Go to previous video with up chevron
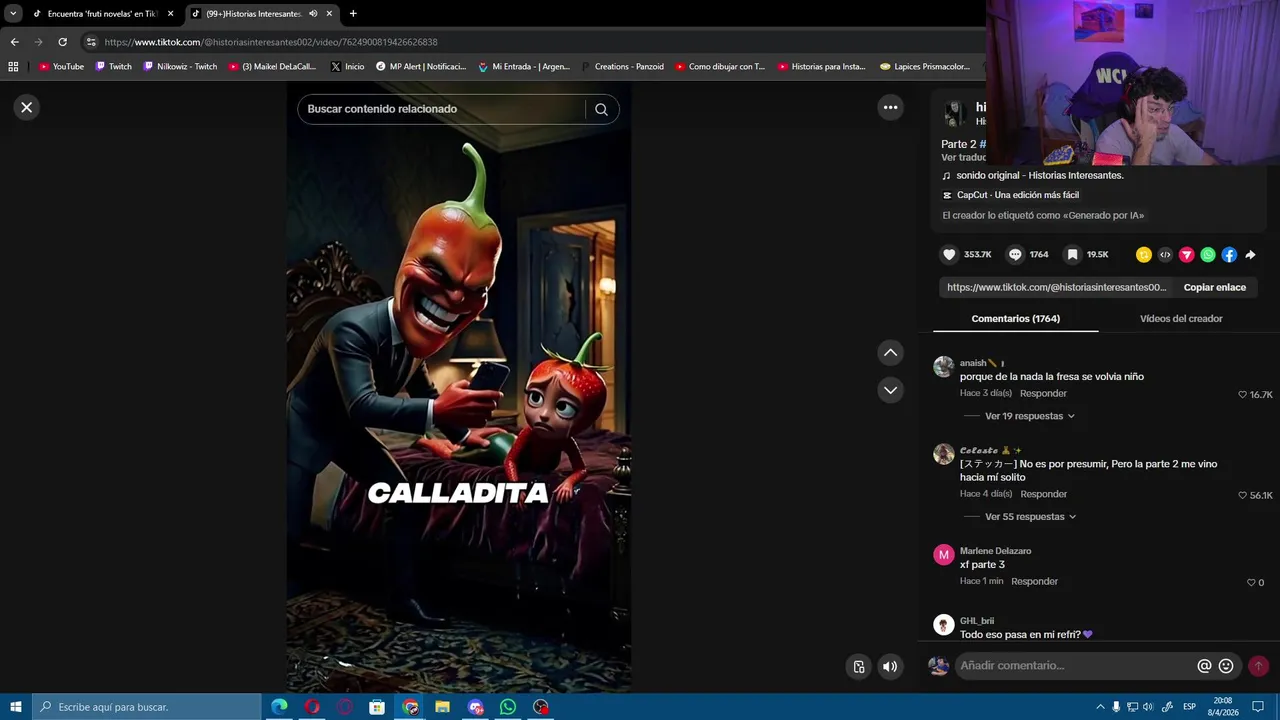The width and height of the screenshot is (1280, 720). point(890,352)
